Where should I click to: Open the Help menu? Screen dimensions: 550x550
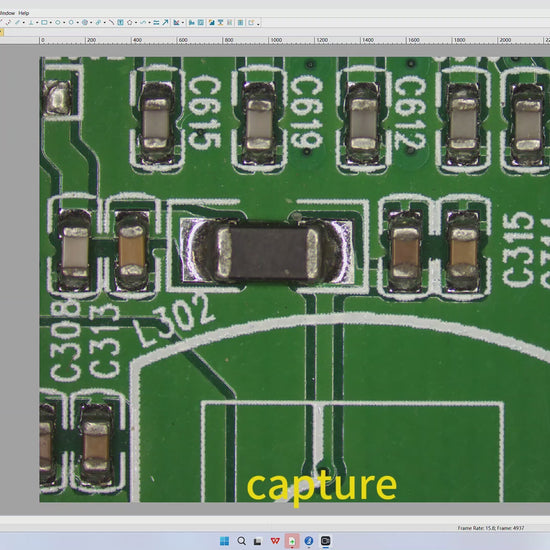tap(24, 13)
